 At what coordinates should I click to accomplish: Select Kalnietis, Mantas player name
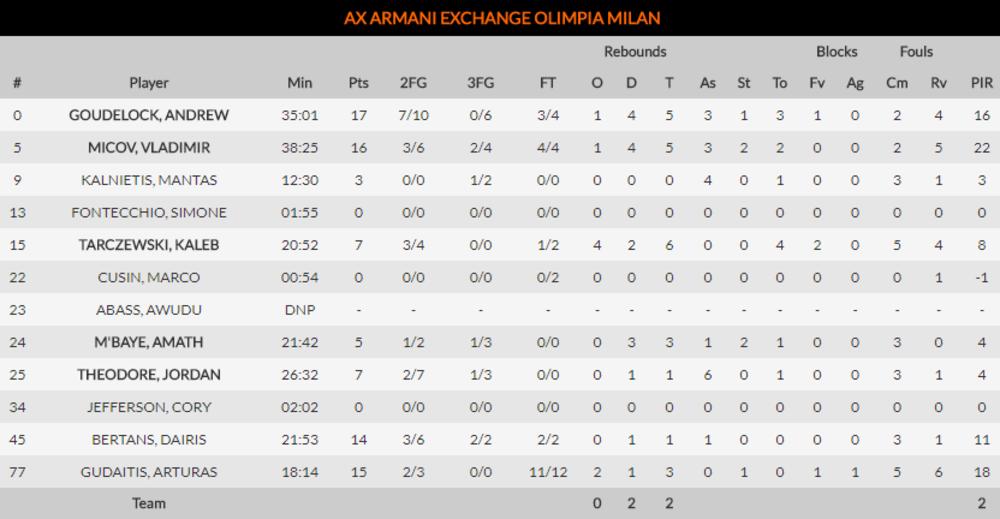pyautogui.click(x=149, y=180)
